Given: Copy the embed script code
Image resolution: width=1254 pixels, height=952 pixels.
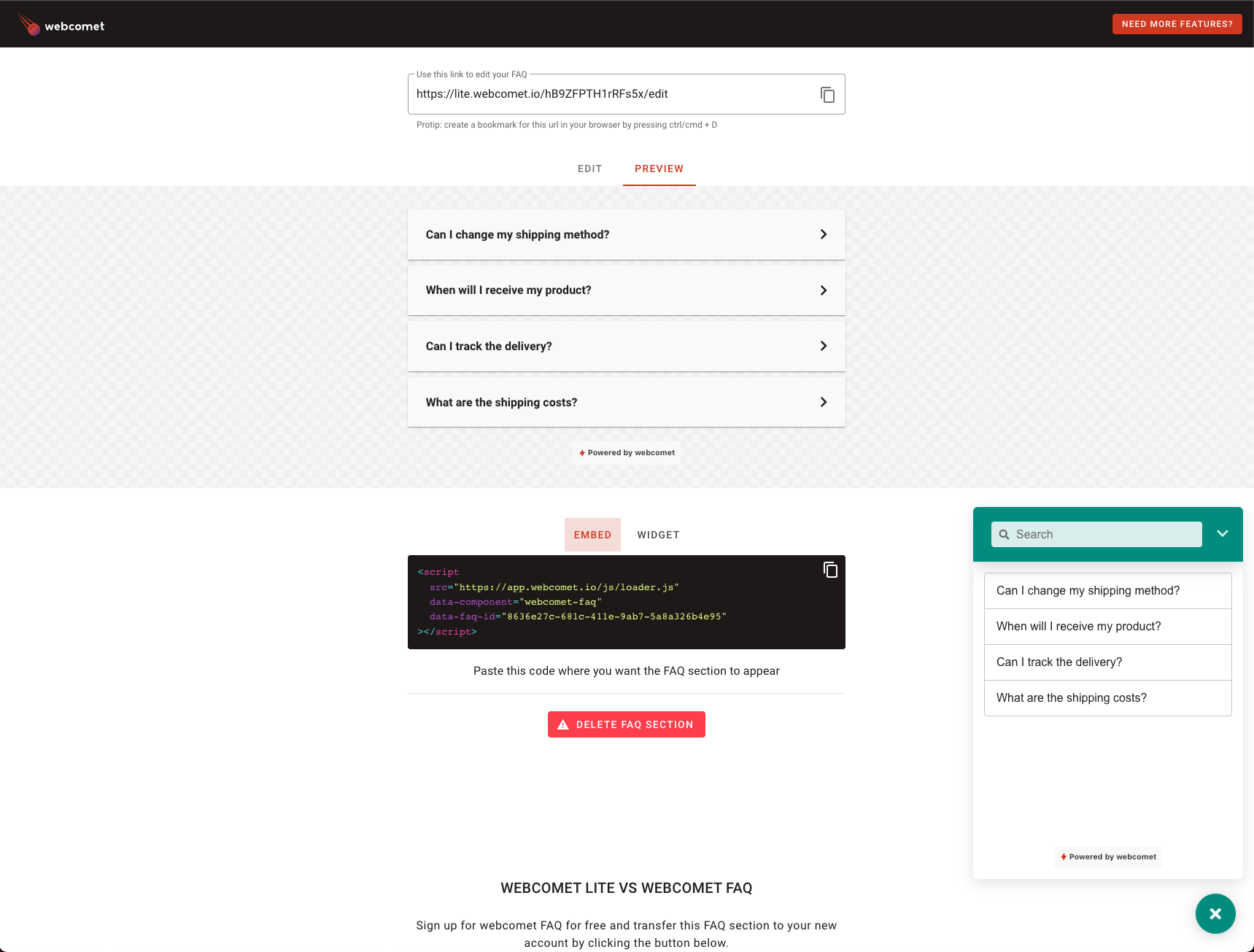Looking at the screenshot, I should [830, 570].
